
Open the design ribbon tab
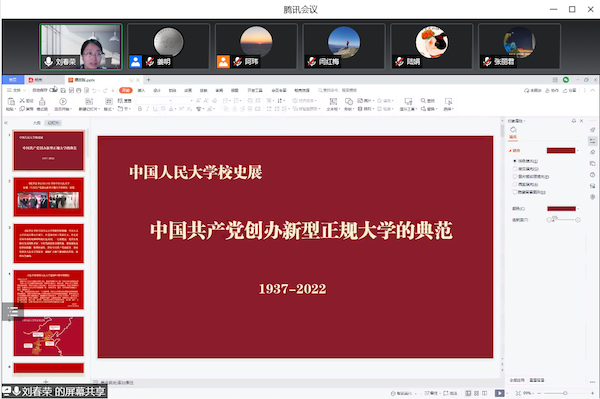[x=157, y=90]
